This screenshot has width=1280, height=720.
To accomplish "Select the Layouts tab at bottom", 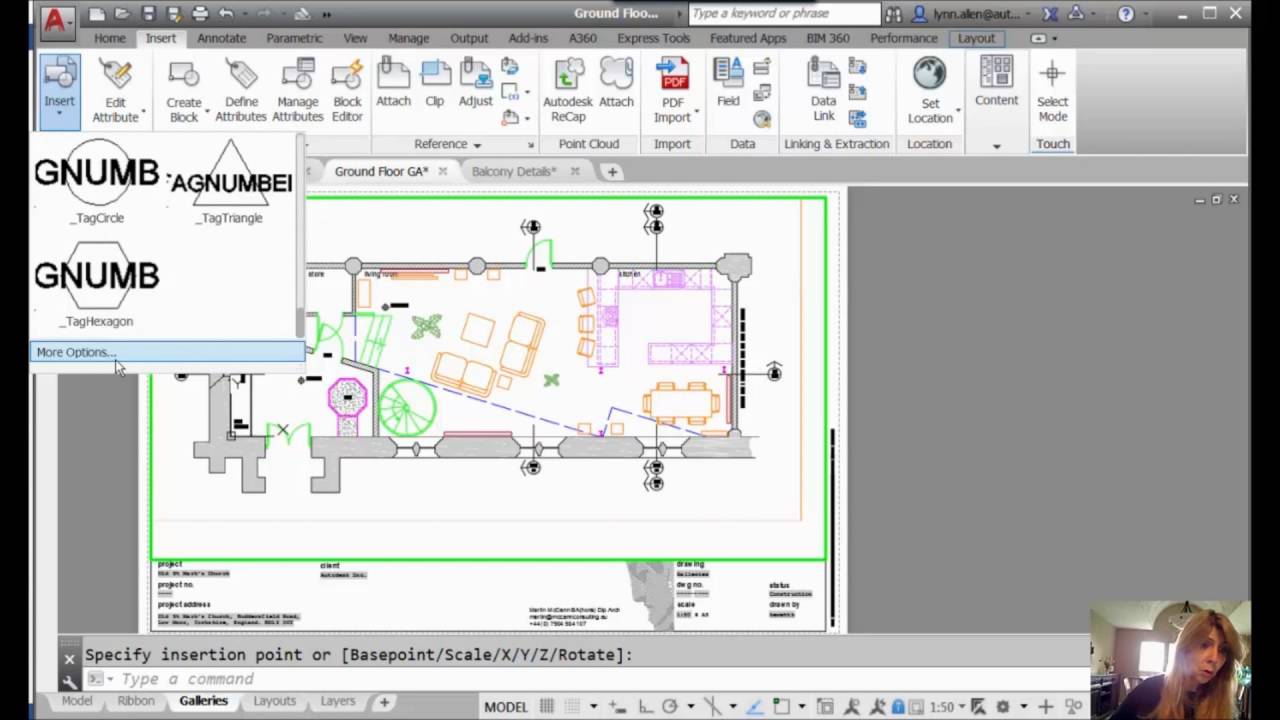I will click(x=274, y=701).
